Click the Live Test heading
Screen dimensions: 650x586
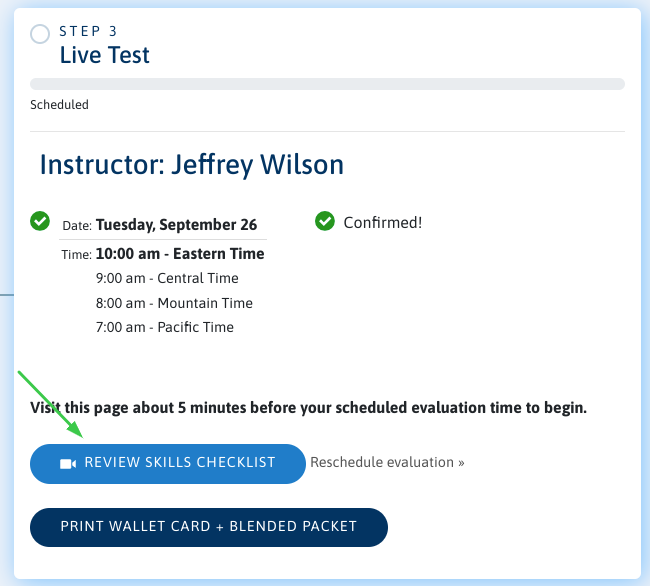tap(104, 55)
